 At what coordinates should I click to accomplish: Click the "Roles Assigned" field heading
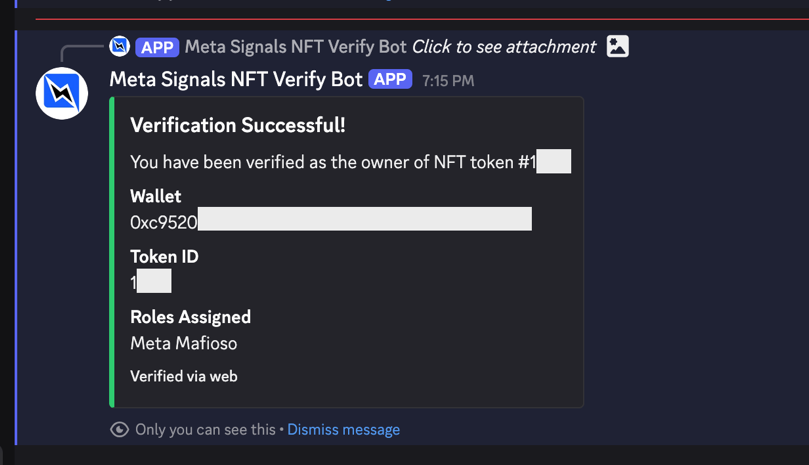click(x=190, y=317)
